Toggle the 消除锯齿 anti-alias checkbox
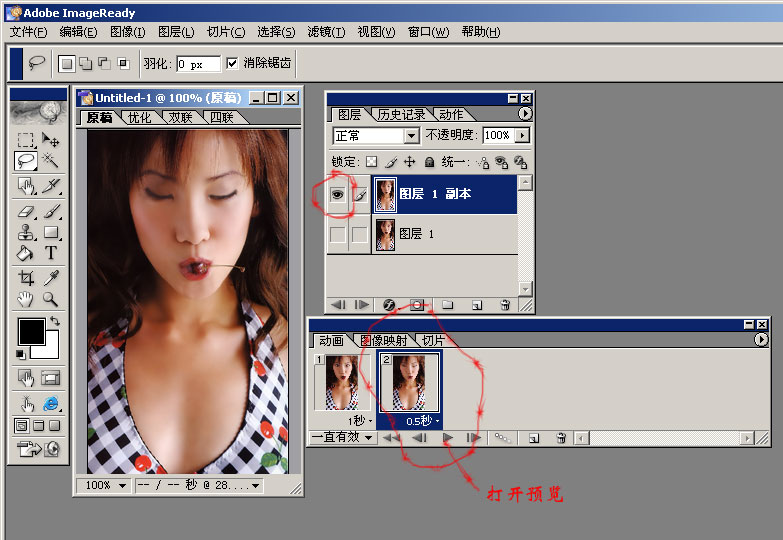 [232, 63]
